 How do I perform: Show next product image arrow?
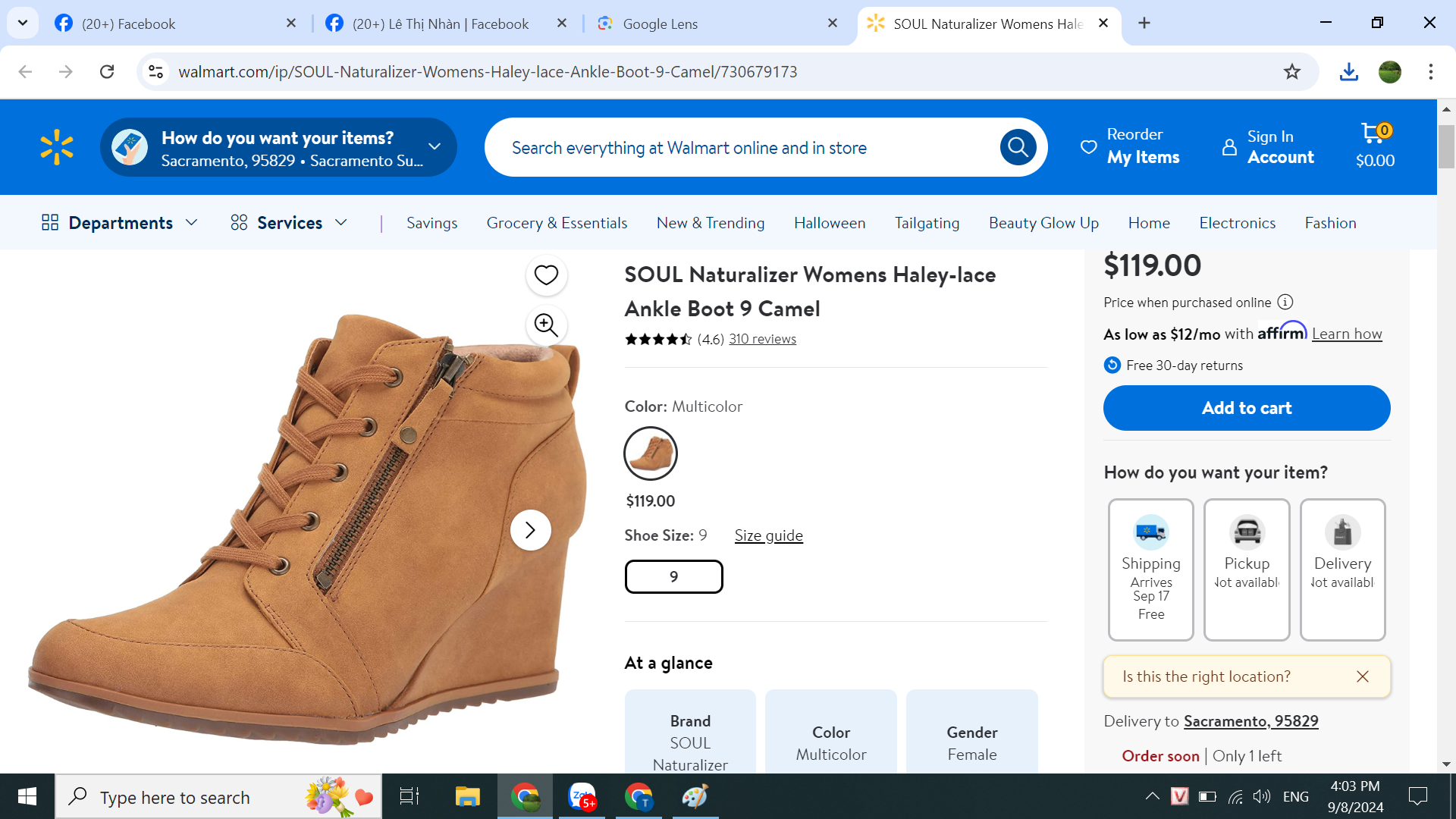point(530,530)
